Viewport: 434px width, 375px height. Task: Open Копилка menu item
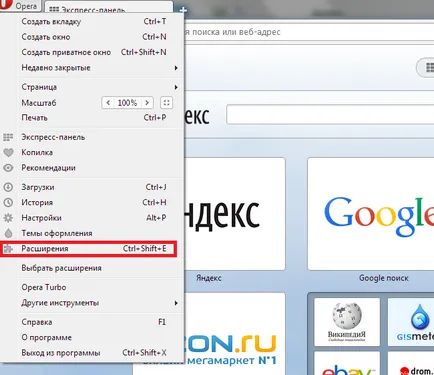92,152
